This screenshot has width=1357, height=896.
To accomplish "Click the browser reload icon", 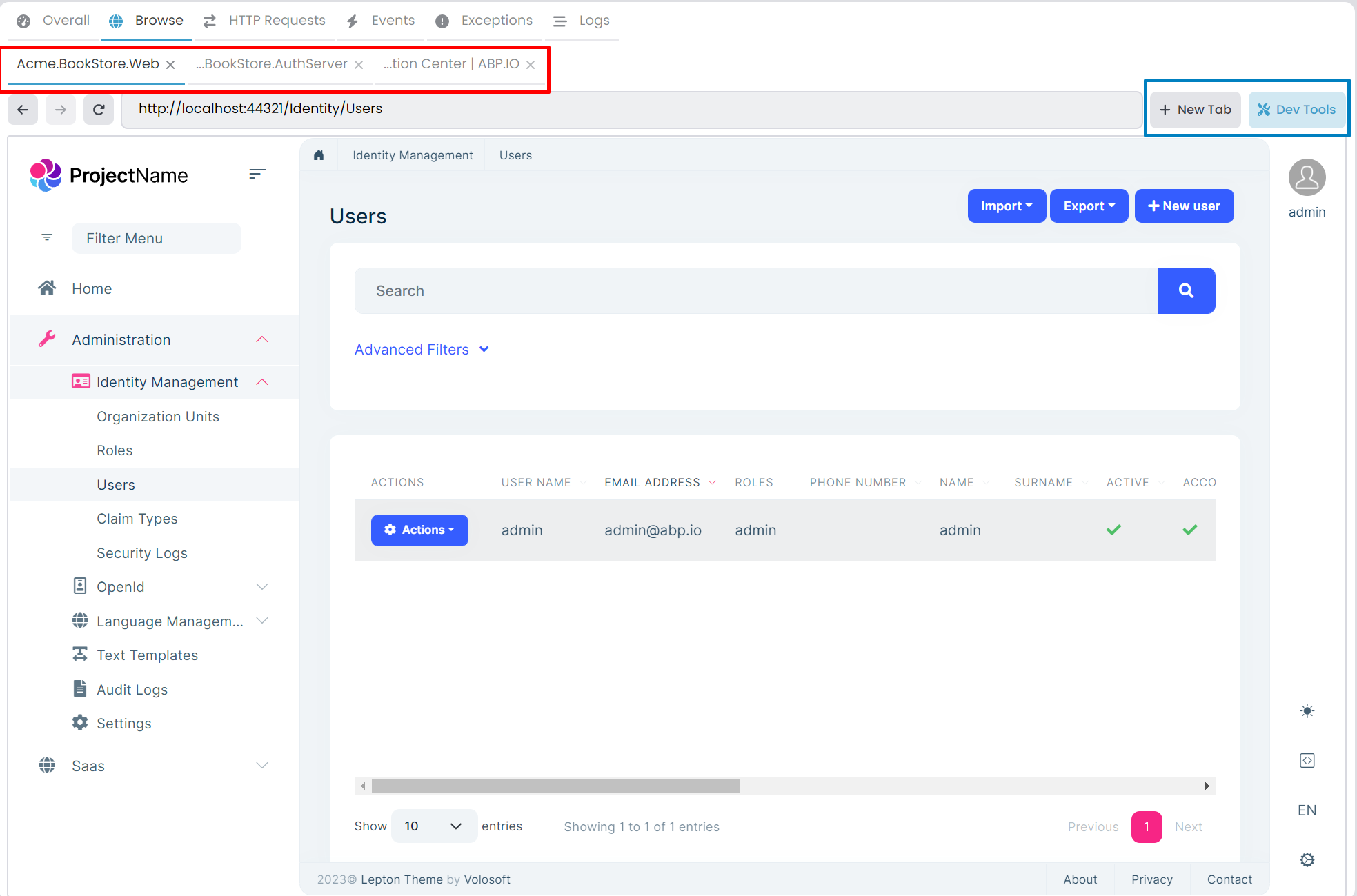I will click(x=99, y=110).
